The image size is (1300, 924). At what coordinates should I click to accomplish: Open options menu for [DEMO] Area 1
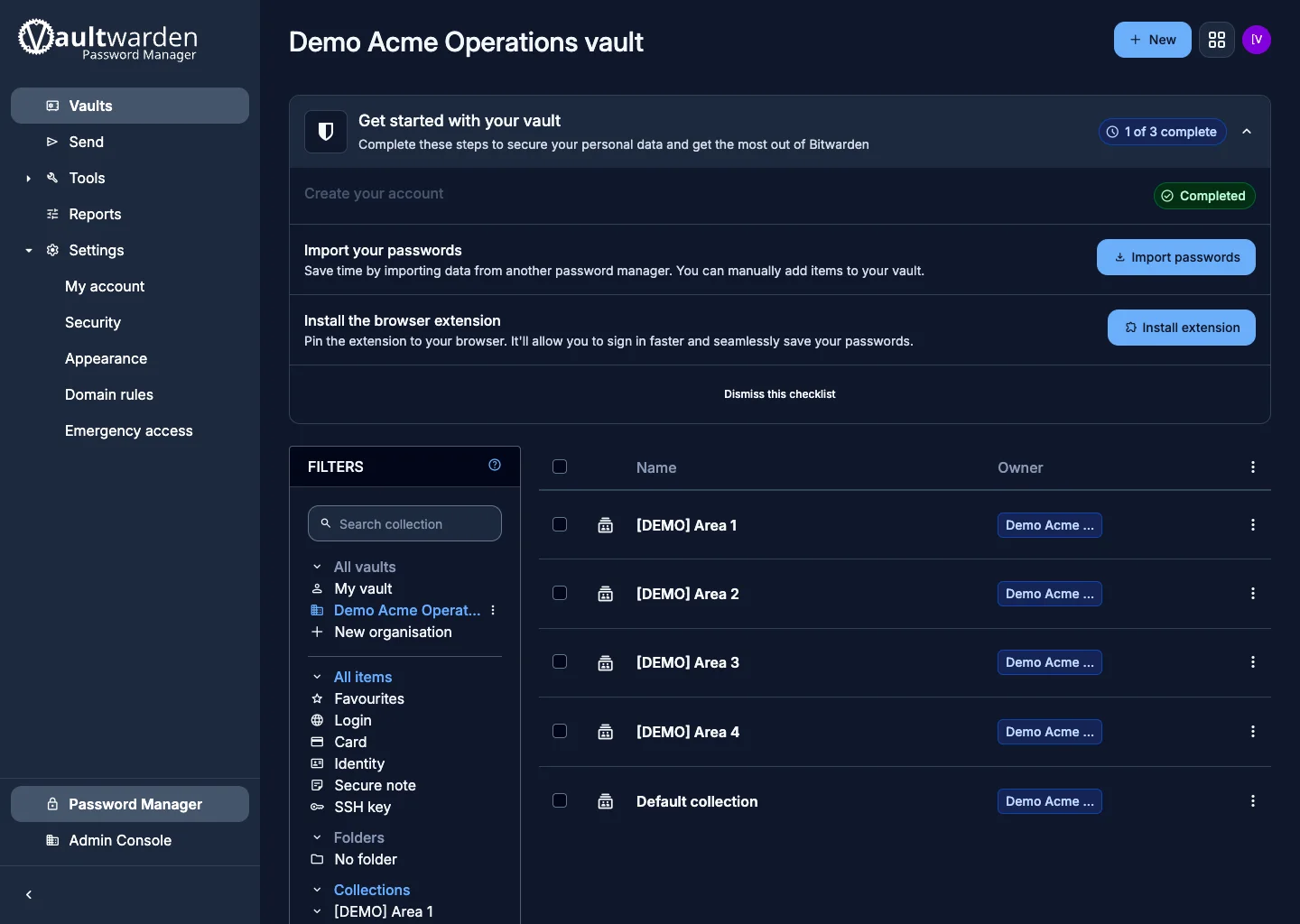(x=1253, y=525)
